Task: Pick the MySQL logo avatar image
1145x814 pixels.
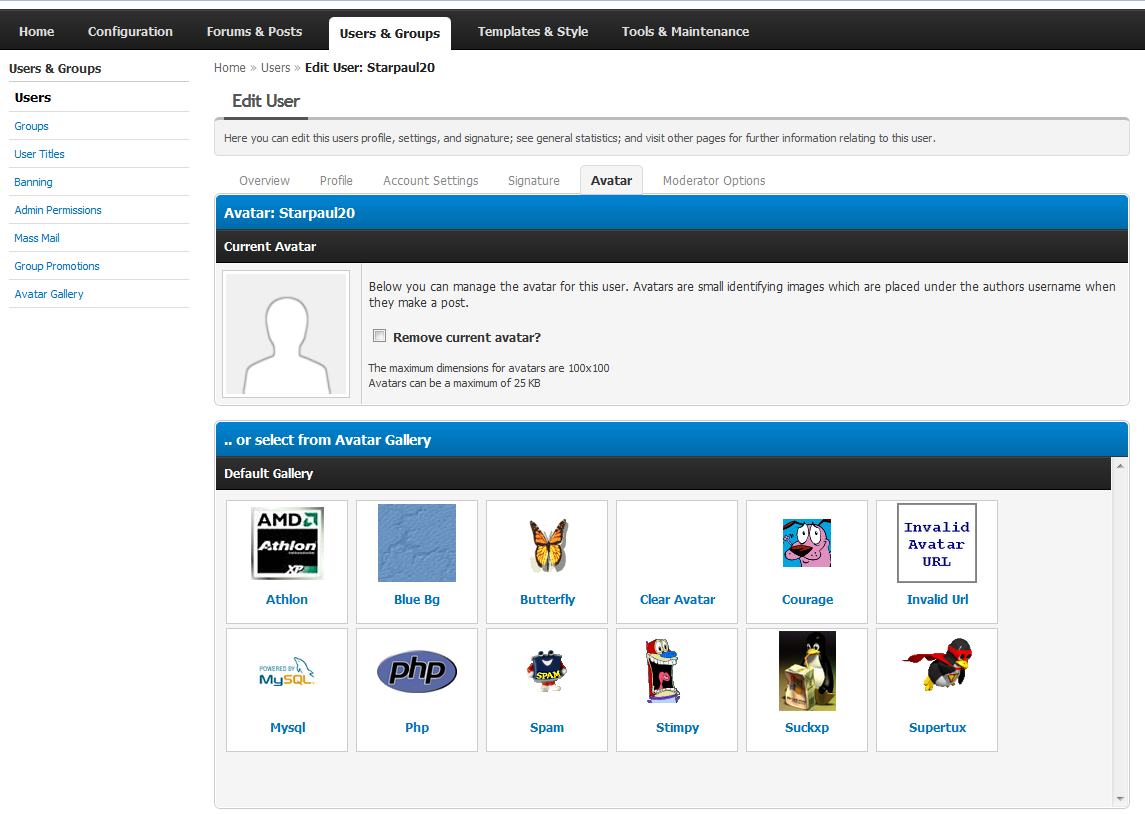Action: pos(287,671)
